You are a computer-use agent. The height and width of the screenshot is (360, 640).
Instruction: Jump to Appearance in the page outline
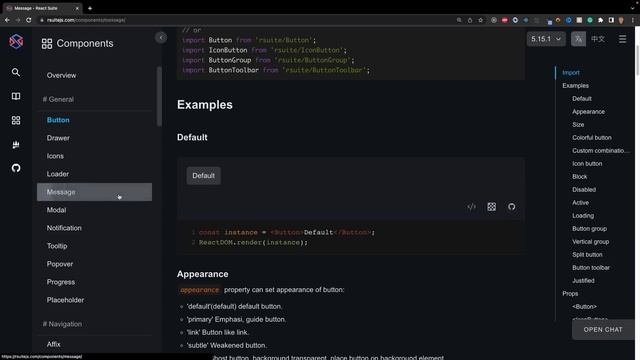click(x=588, y=112)
